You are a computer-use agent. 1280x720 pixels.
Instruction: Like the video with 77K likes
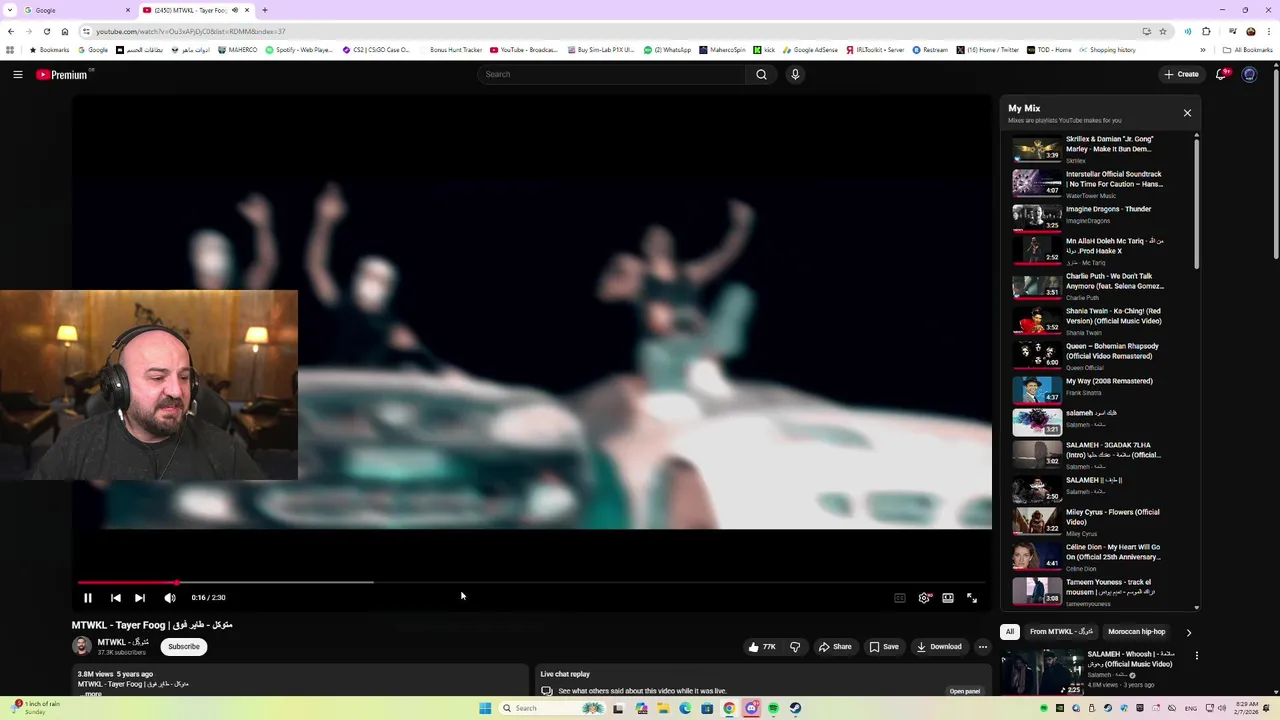[x=762, y=647]
